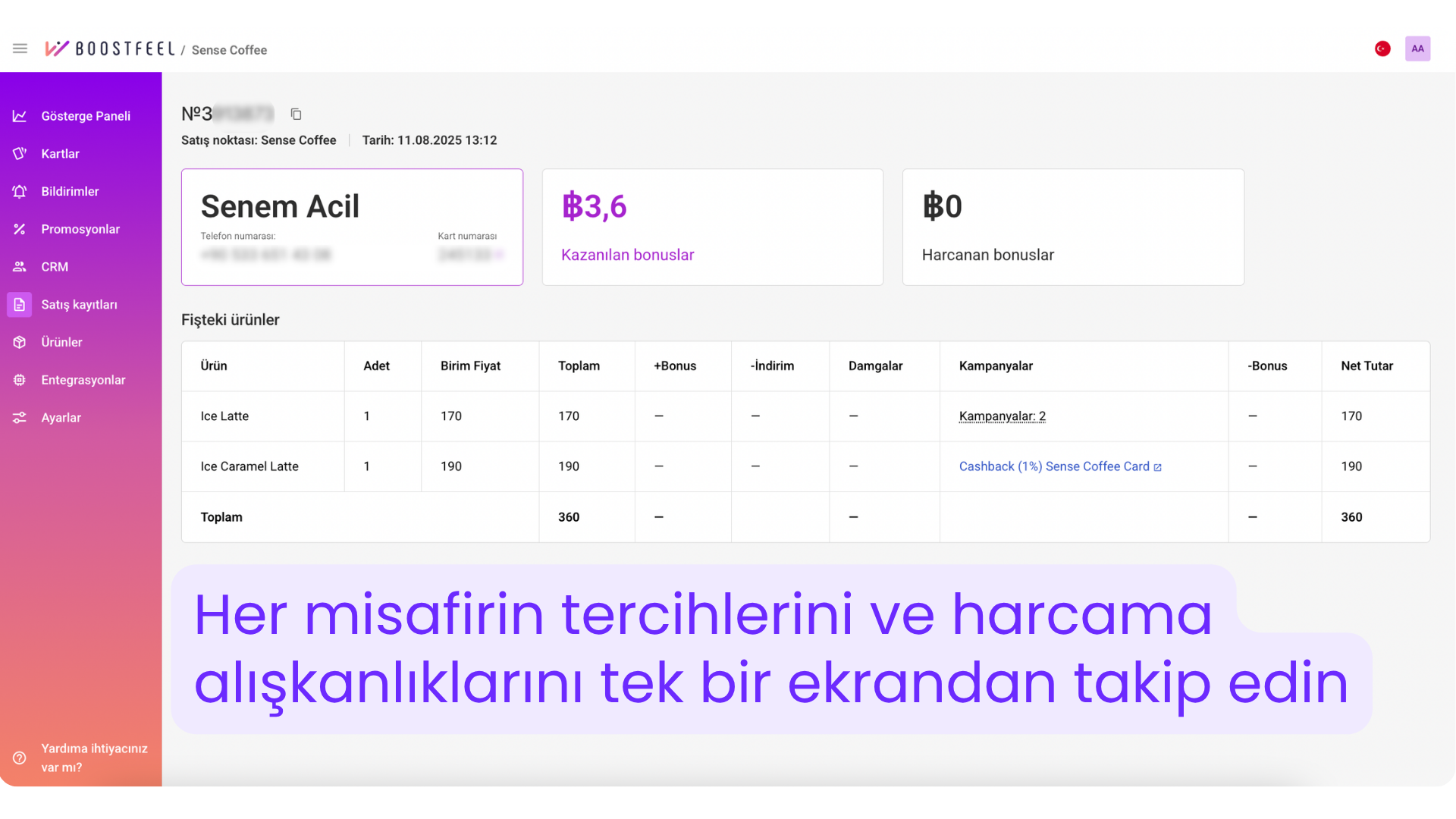
Task: Click the BOOSTFEEL logo
Action: [110, 48]
